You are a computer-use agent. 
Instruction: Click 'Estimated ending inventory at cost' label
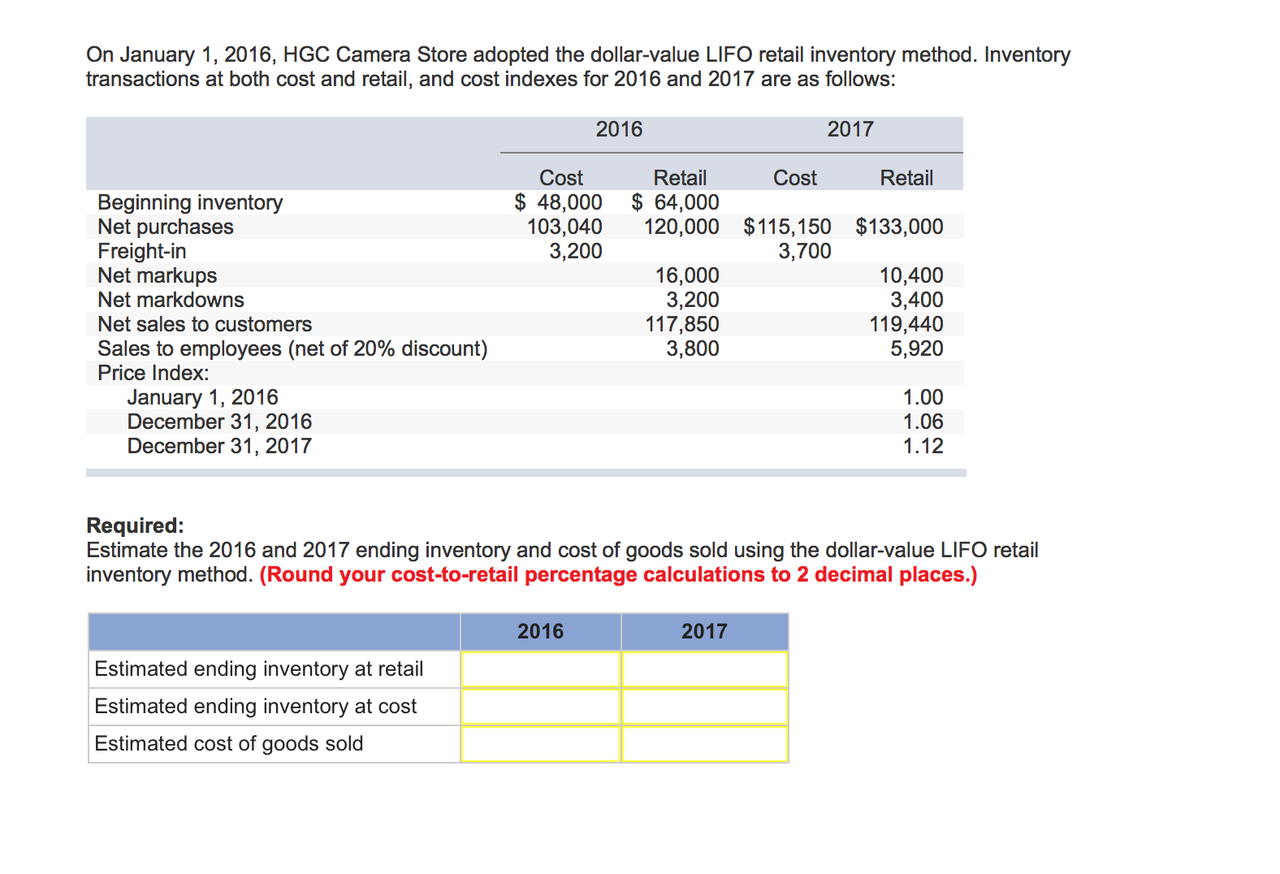click(255, 706)
